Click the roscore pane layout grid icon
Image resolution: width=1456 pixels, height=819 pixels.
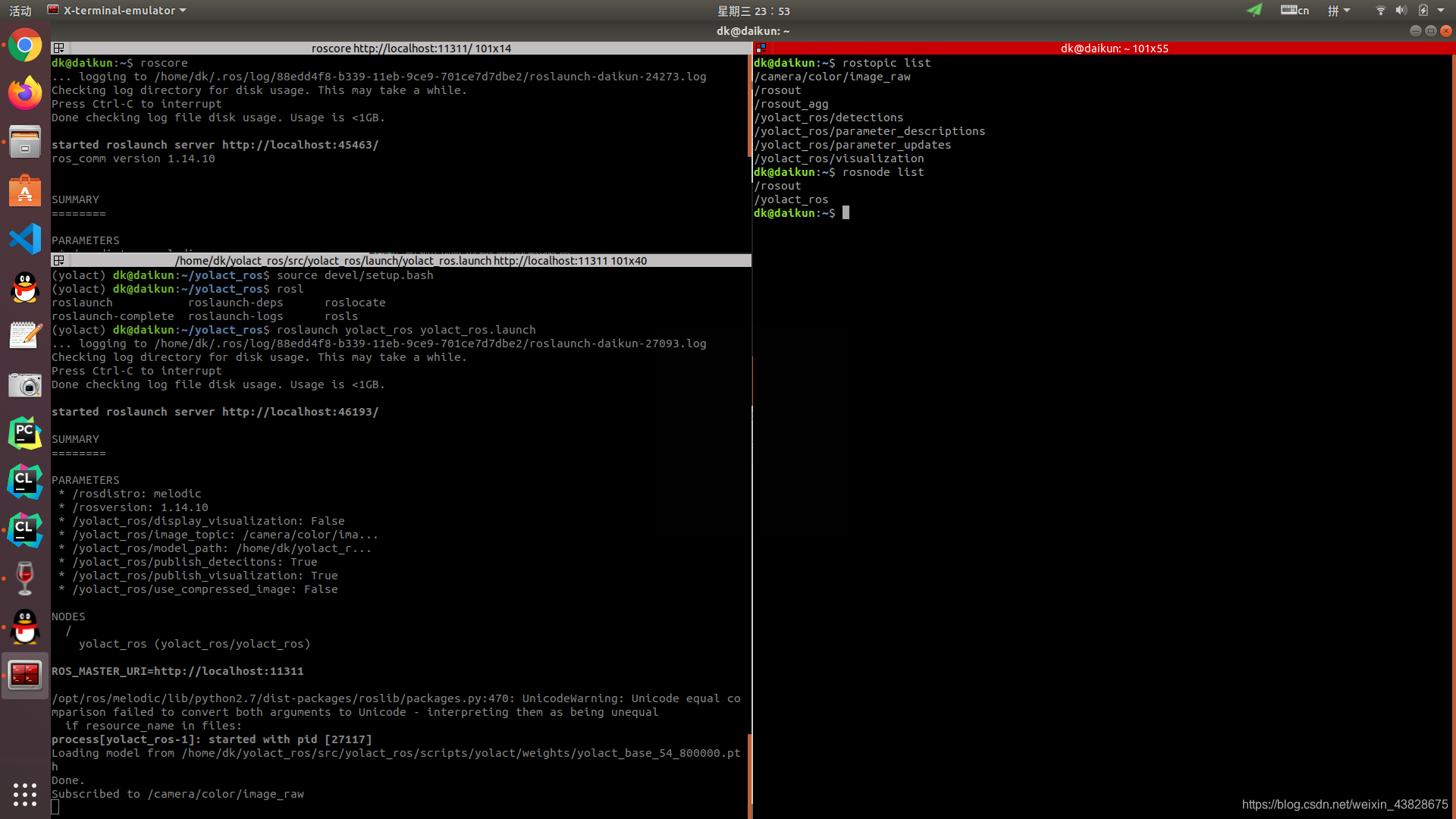(58, 48)
